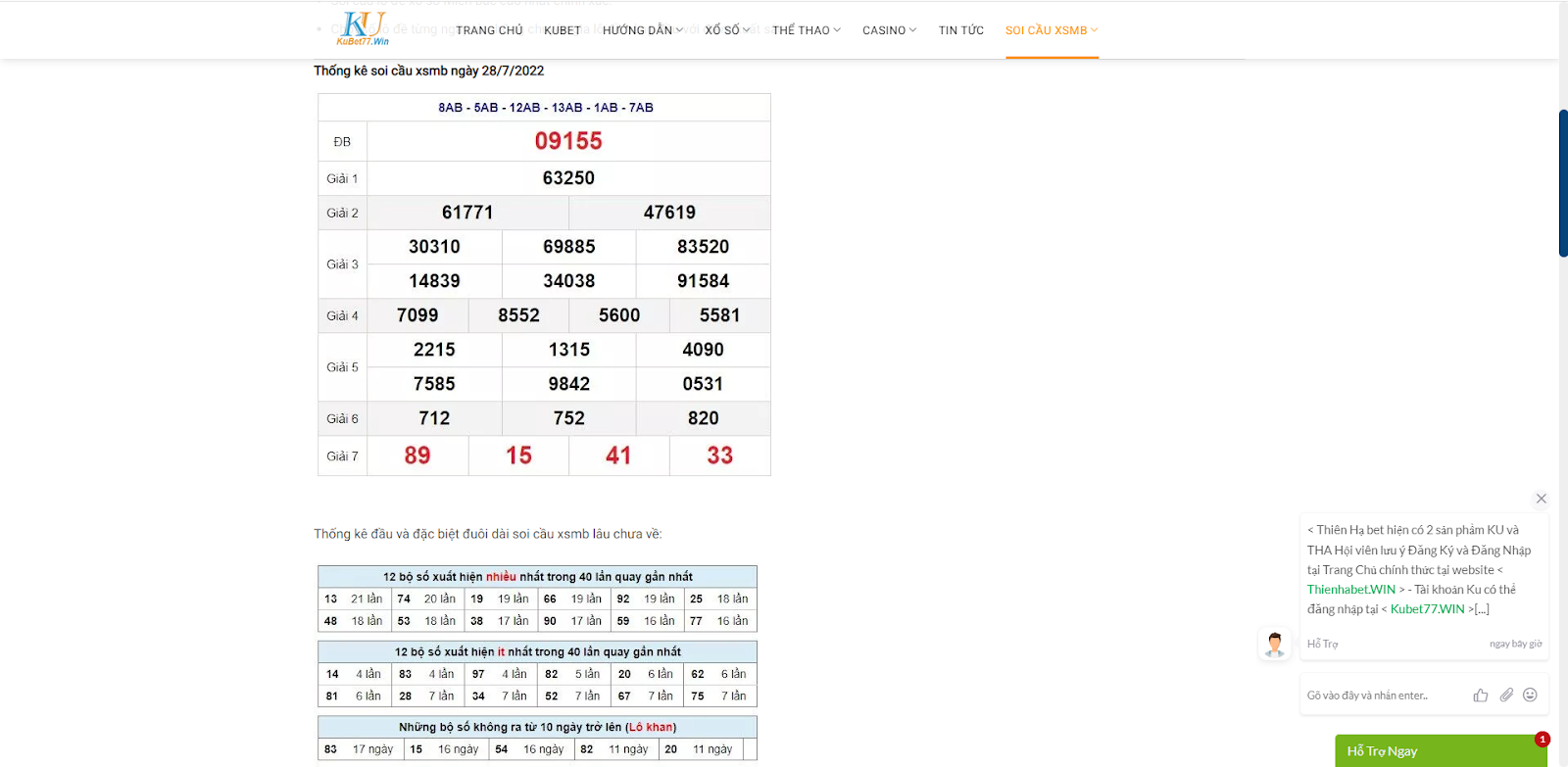Select Giải 6 number 752
The image size is (1568, 767).
click(x=569, y=418)
